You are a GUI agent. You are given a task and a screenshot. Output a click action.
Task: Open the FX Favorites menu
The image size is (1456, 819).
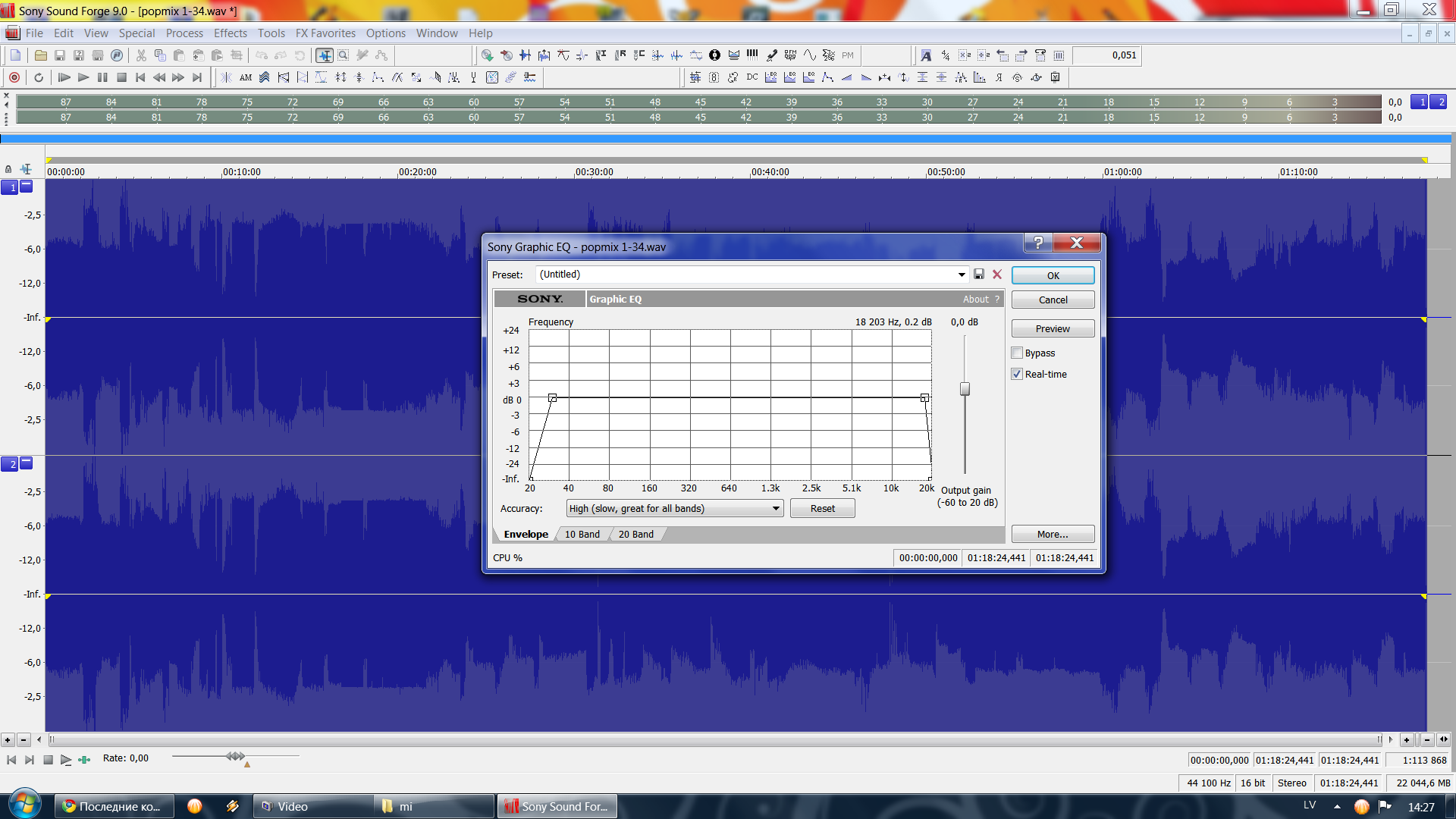(325, 33)
